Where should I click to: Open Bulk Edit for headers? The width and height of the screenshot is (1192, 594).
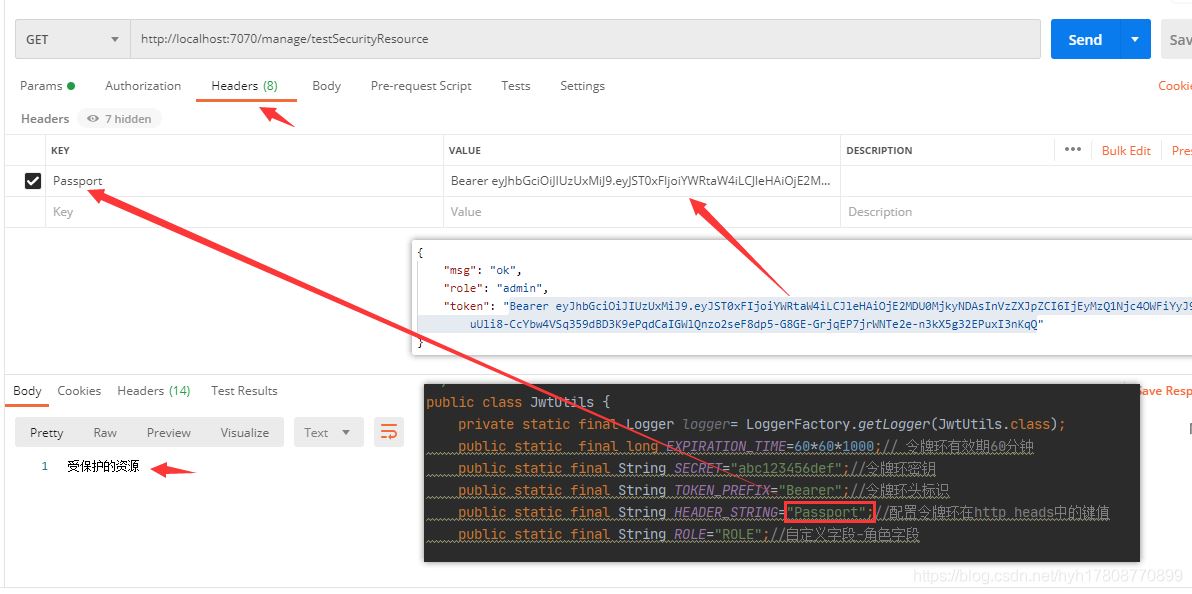coord(1126,150)
